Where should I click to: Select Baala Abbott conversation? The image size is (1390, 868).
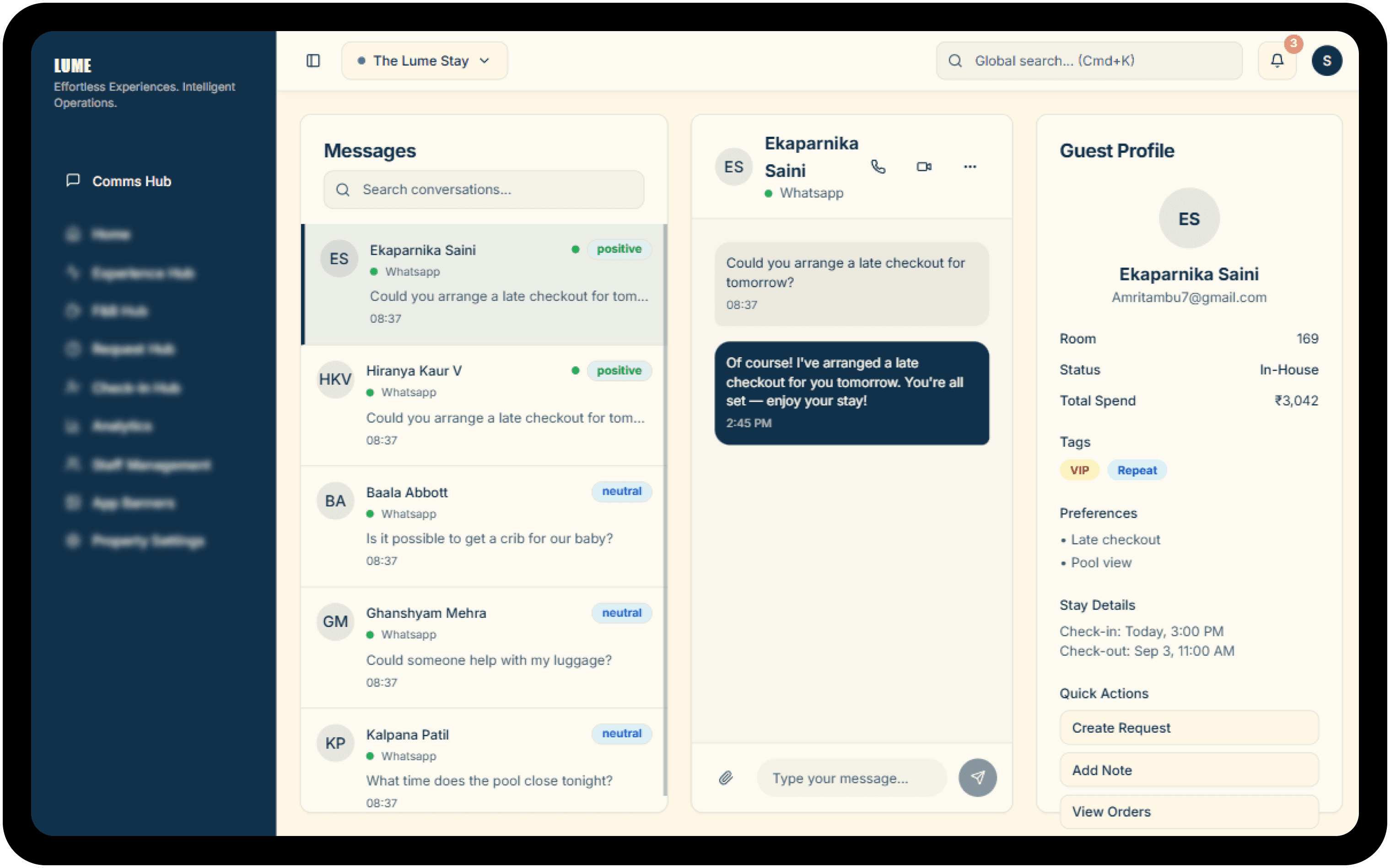(x=484, y=526)
